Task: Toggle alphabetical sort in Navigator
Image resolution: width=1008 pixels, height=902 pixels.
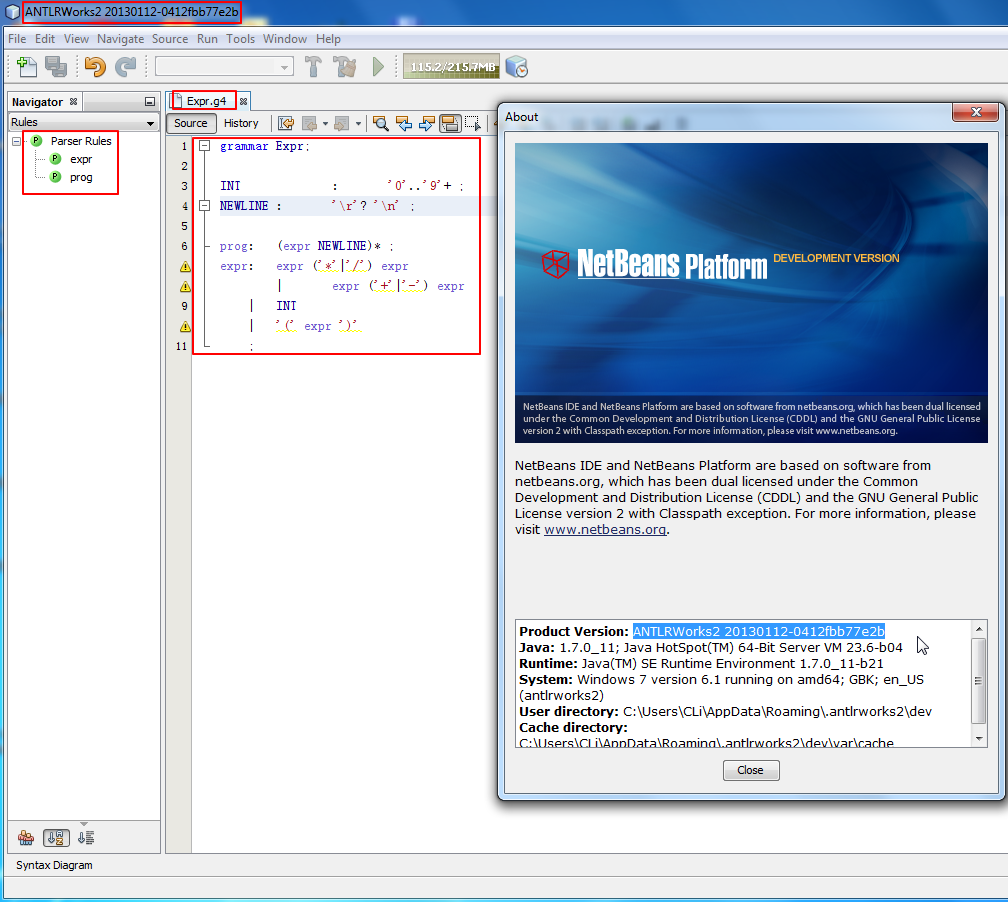Action: click(x=56, y=838)
